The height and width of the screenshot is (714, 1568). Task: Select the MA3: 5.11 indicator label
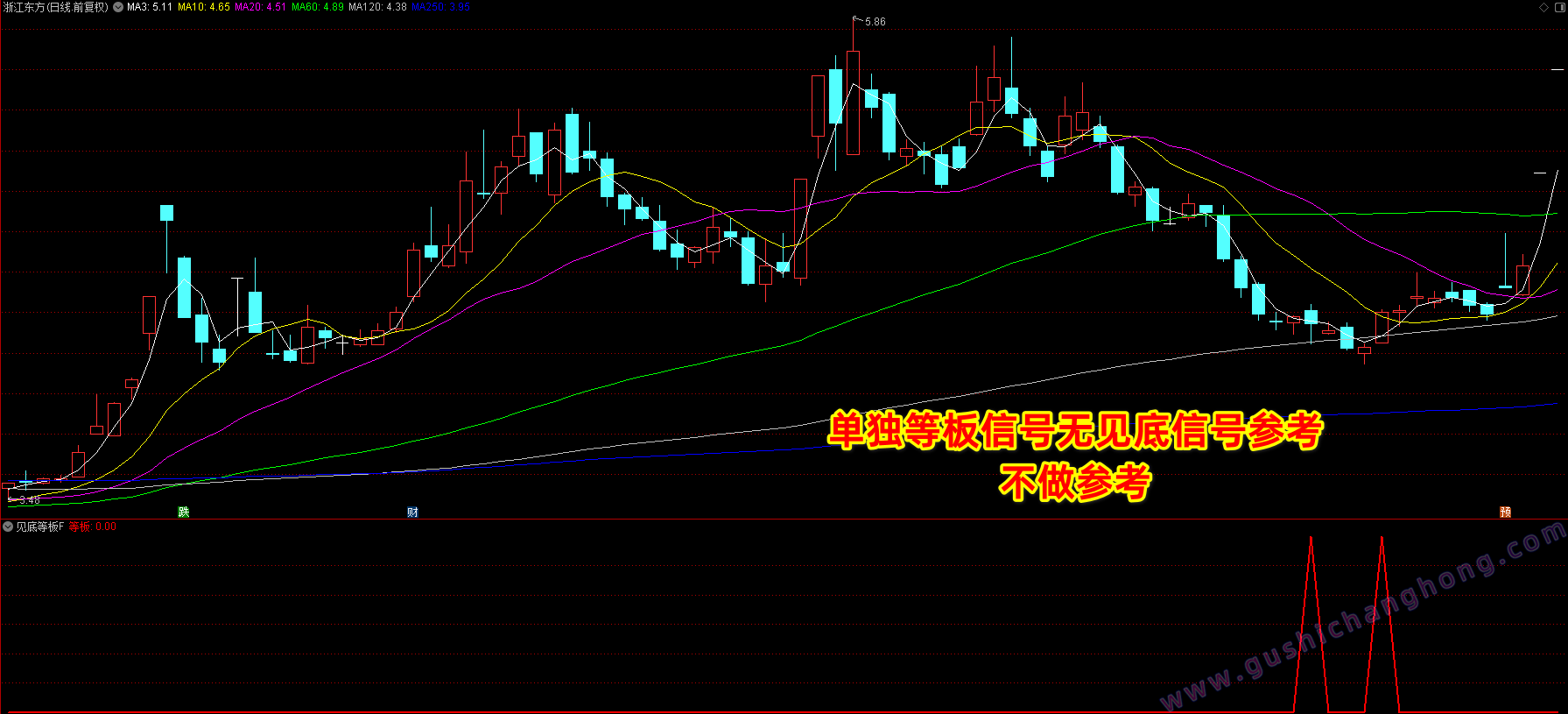(x=150, y=7)
